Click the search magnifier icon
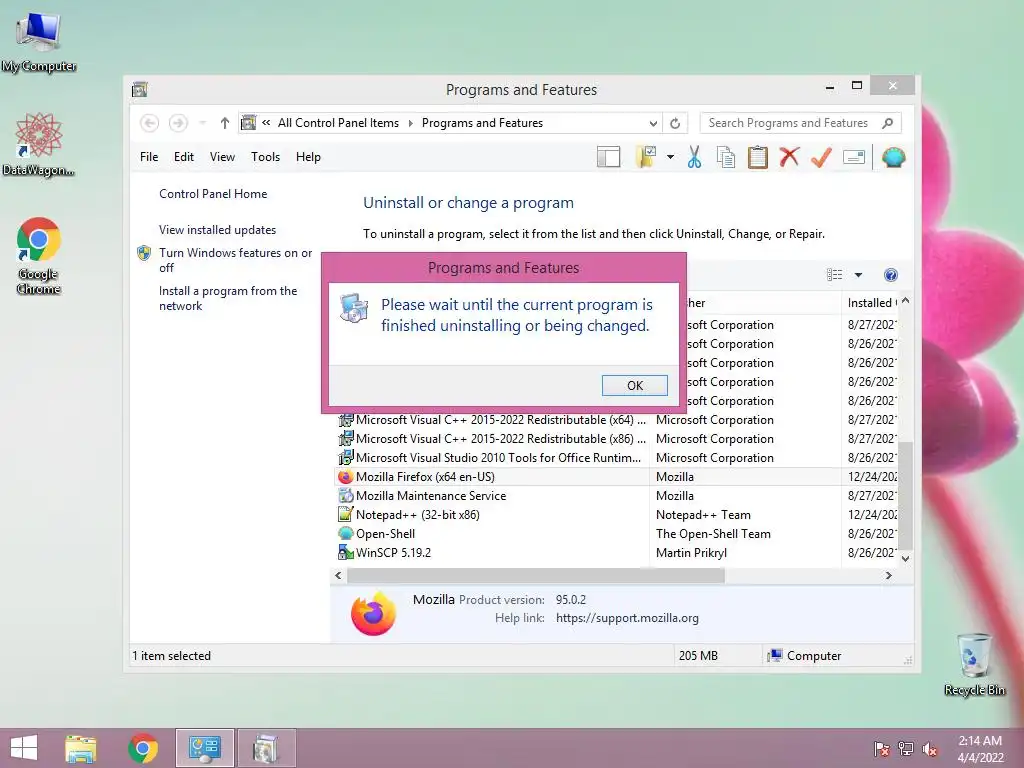 click(x=888, y=123)
